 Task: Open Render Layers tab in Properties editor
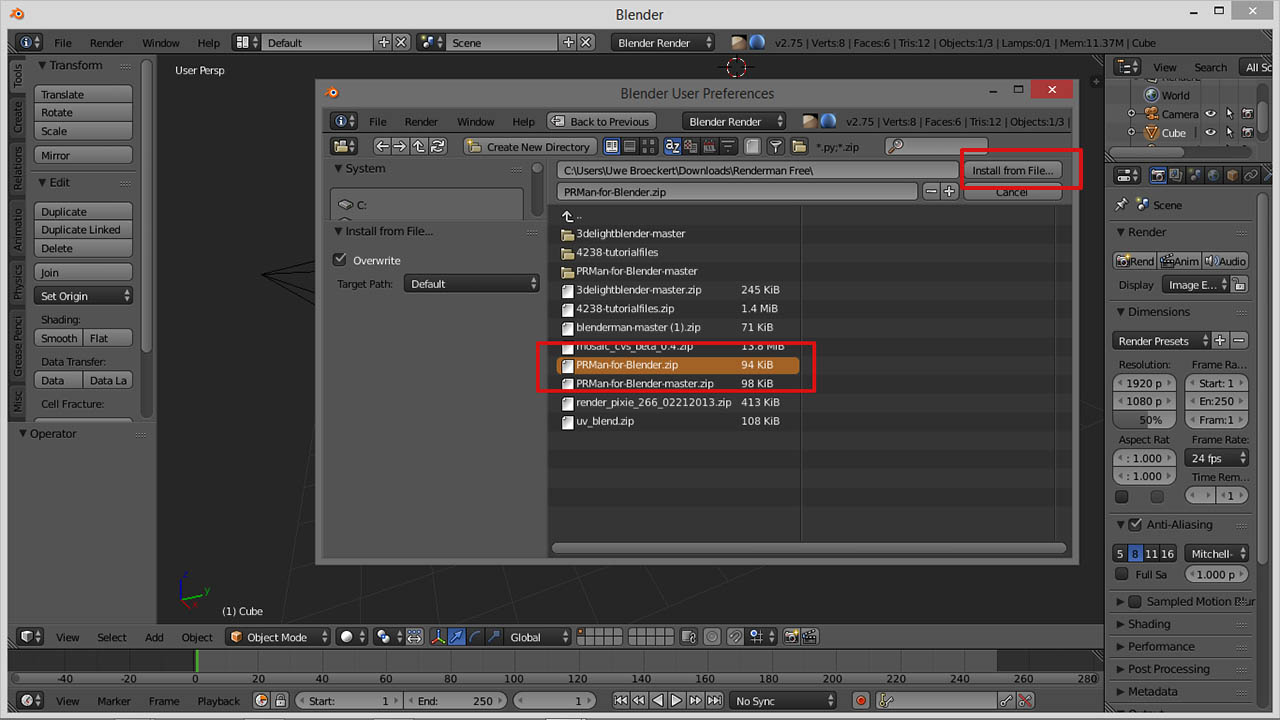tap(1176, 176)
